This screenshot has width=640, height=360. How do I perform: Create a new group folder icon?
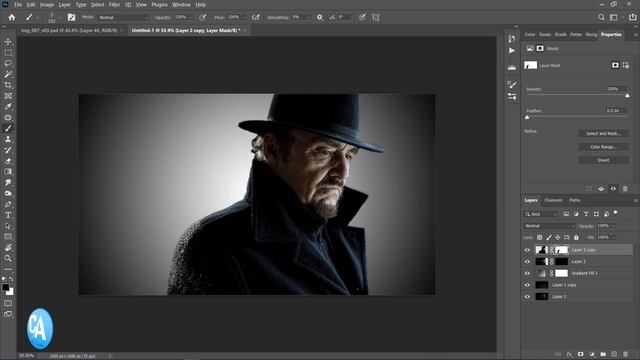pos(603,354)
